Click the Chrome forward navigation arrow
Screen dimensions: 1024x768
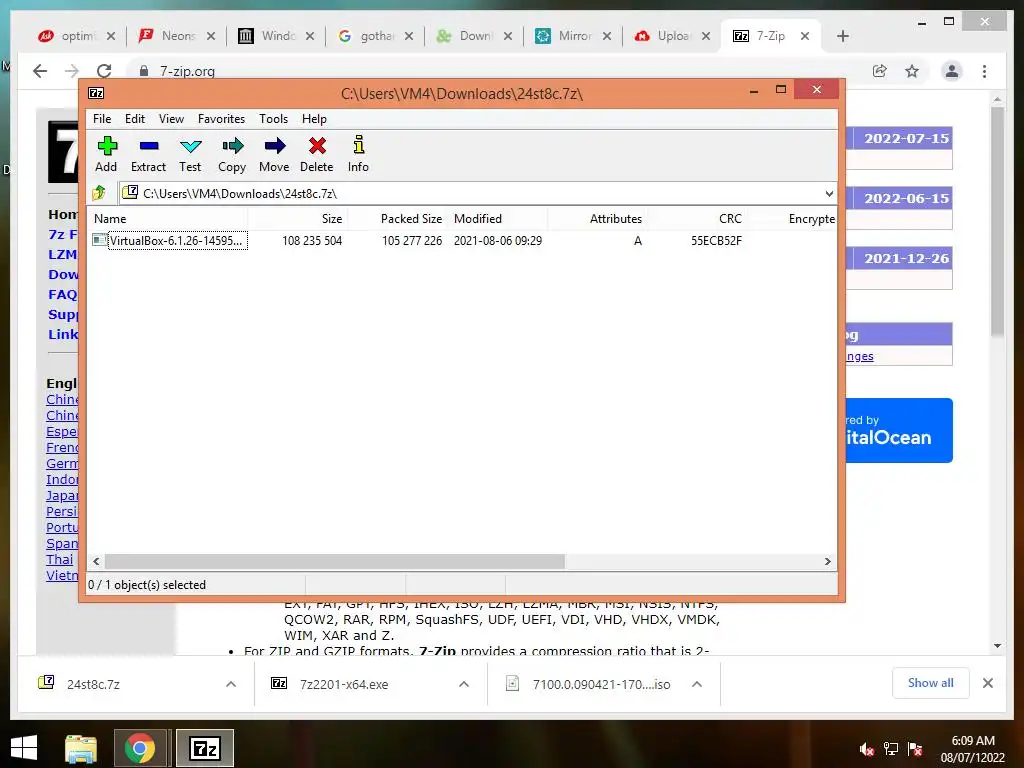click(x=72, y=71)
